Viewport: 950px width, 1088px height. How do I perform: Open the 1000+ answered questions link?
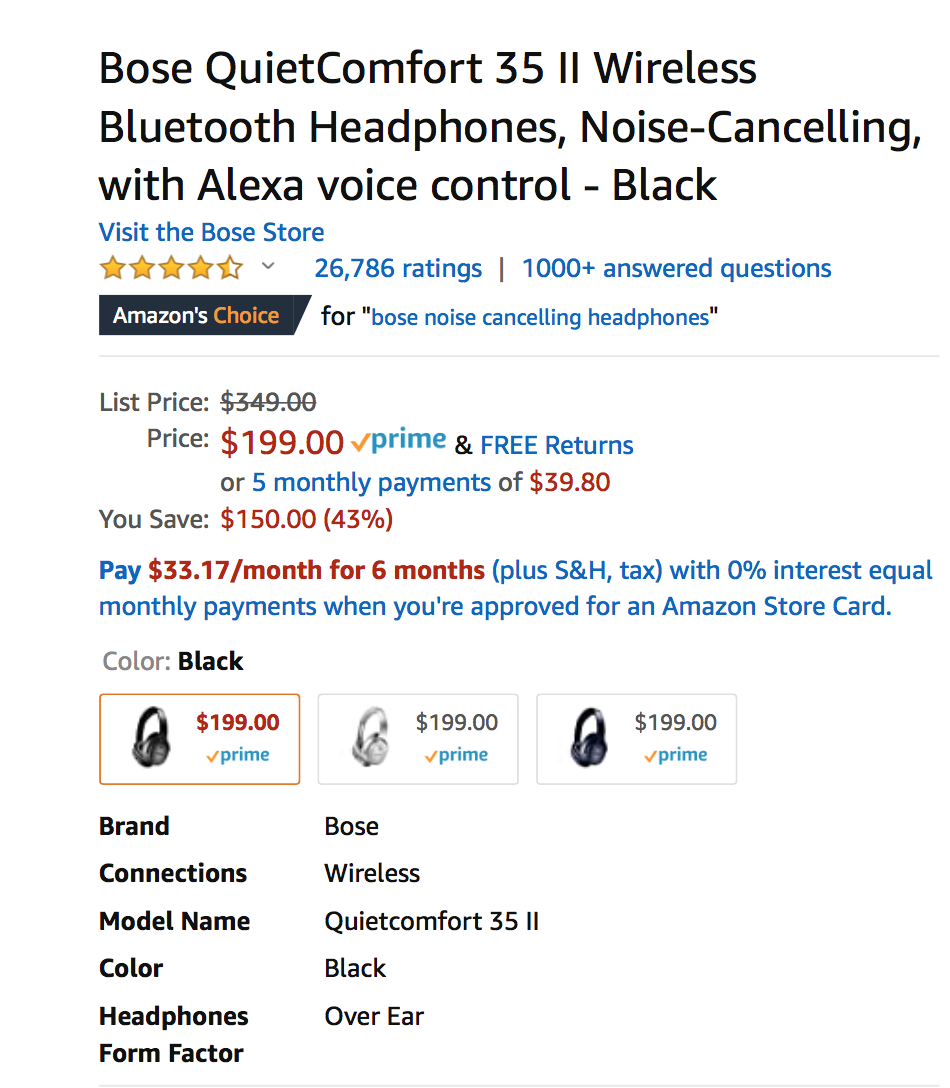click(676, 268)
